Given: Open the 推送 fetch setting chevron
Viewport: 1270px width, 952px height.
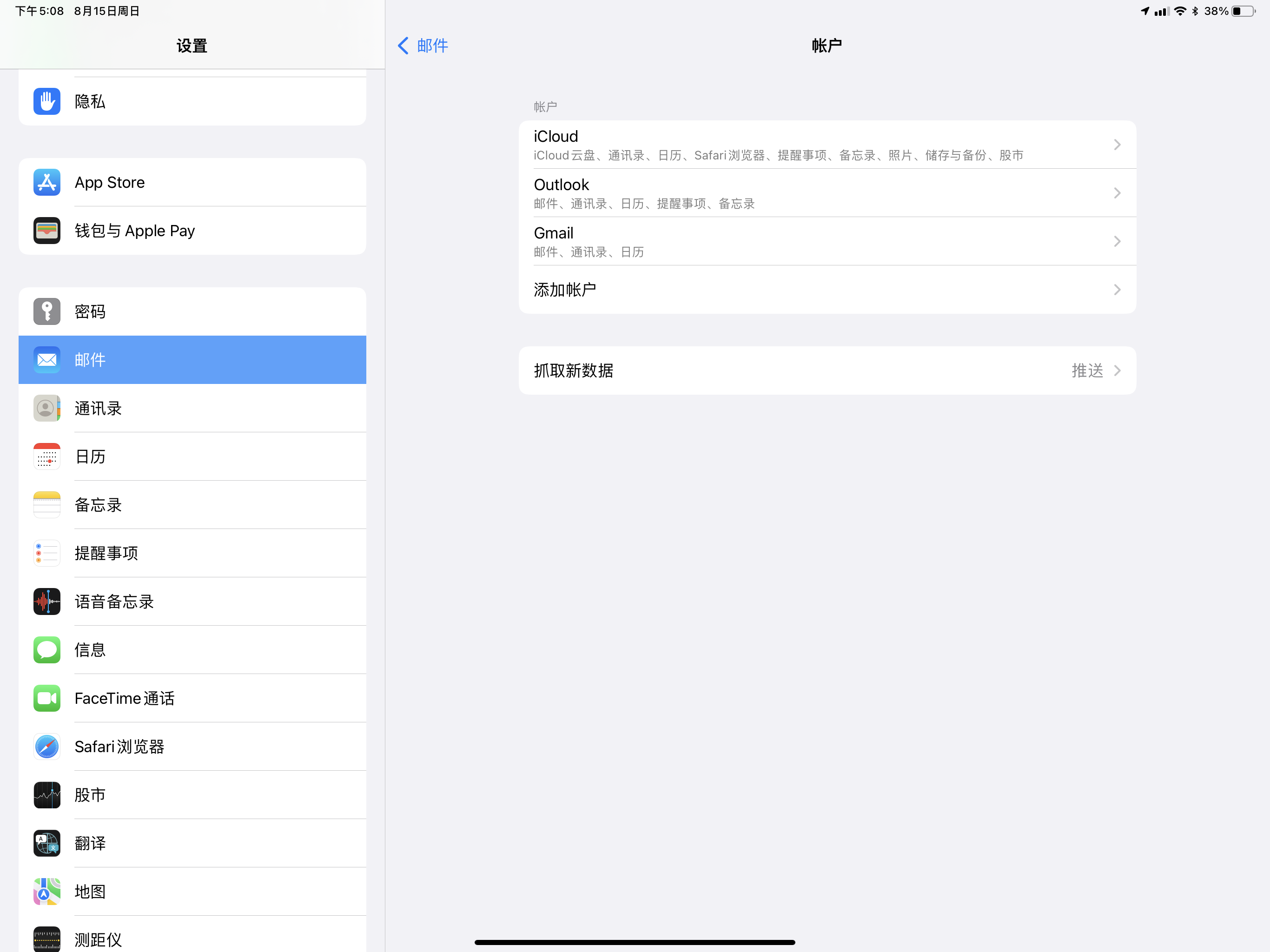Looking at the screenshot, I should [1117, 370].
